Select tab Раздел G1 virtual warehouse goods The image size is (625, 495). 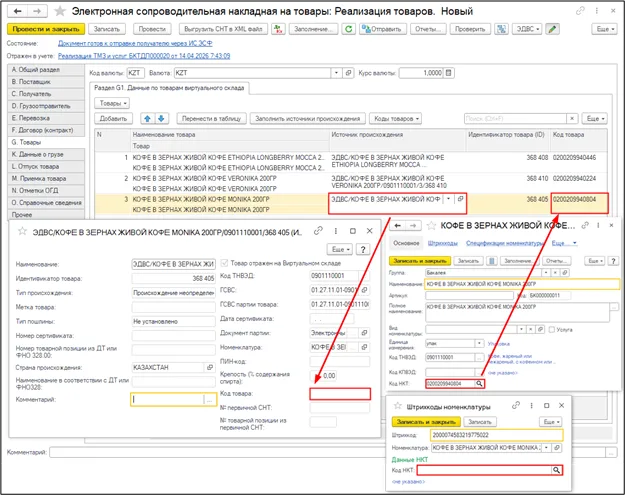pos(169,88)
